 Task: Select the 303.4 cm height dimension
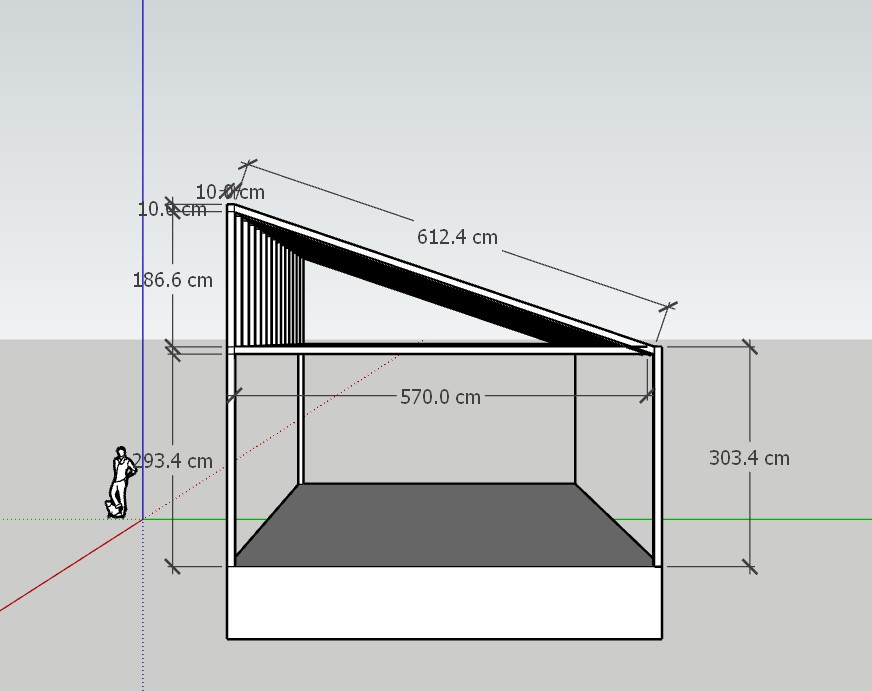click(747, 458)
